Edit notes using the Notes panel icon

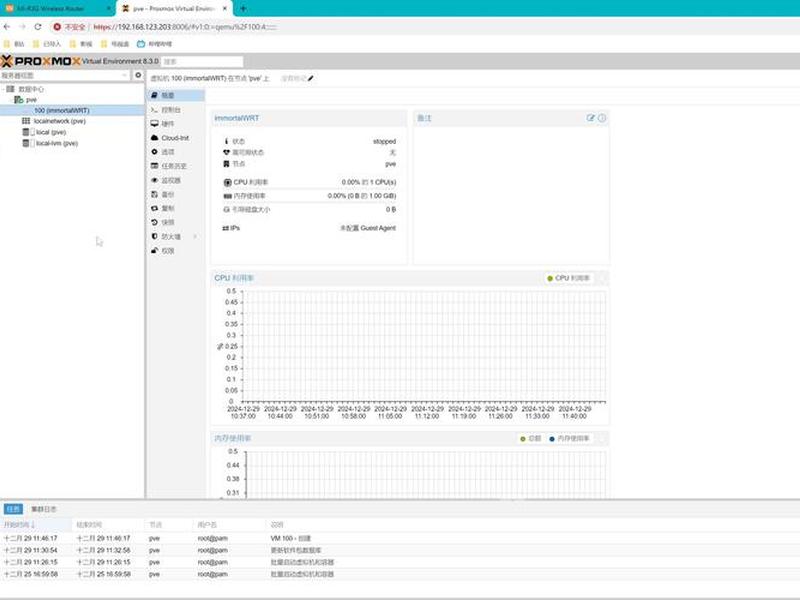[591, 118]
